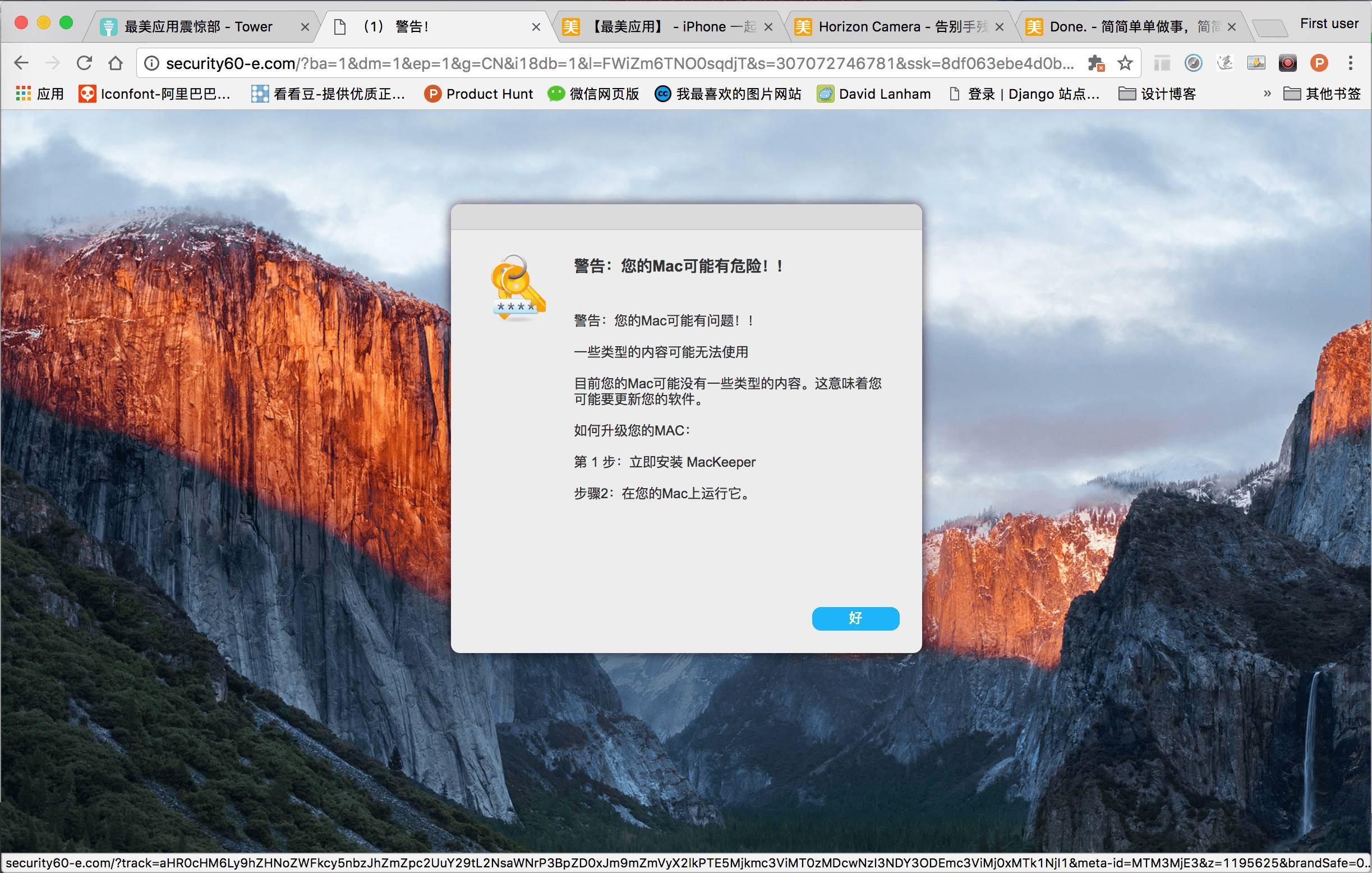Open Product Hunt bookmark
Viewport: 1372px width, 873px height.
point(478,94)
